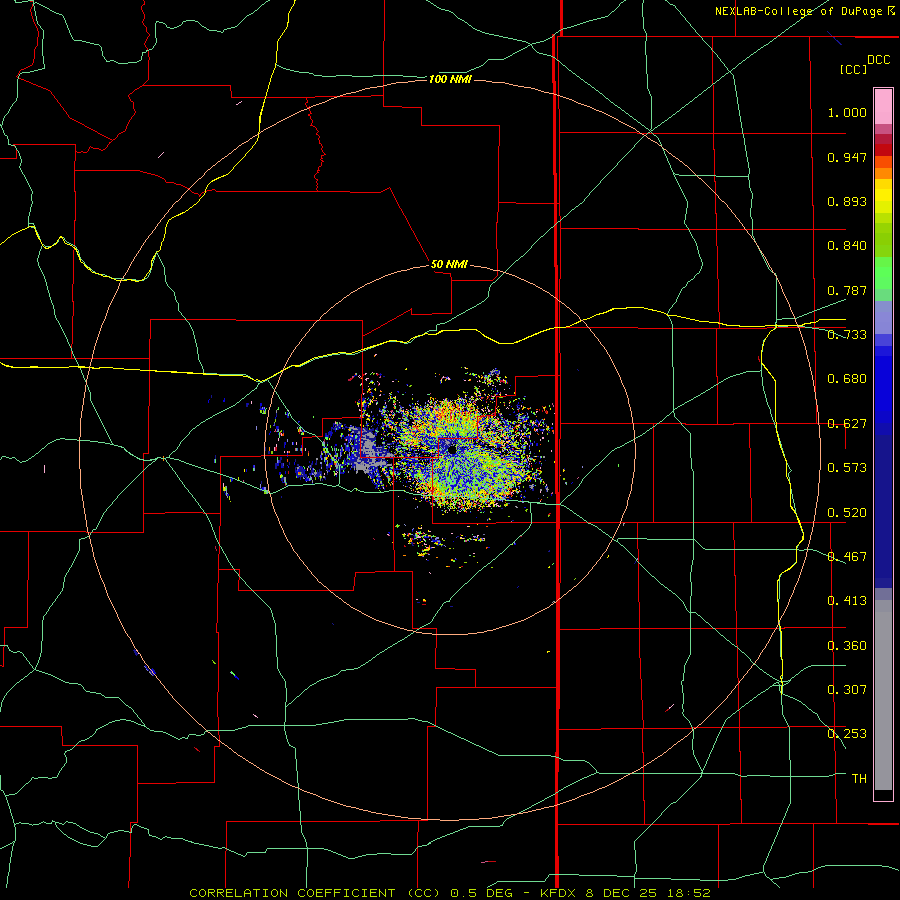Click the 0.680 legend value

tap(847, 379)
